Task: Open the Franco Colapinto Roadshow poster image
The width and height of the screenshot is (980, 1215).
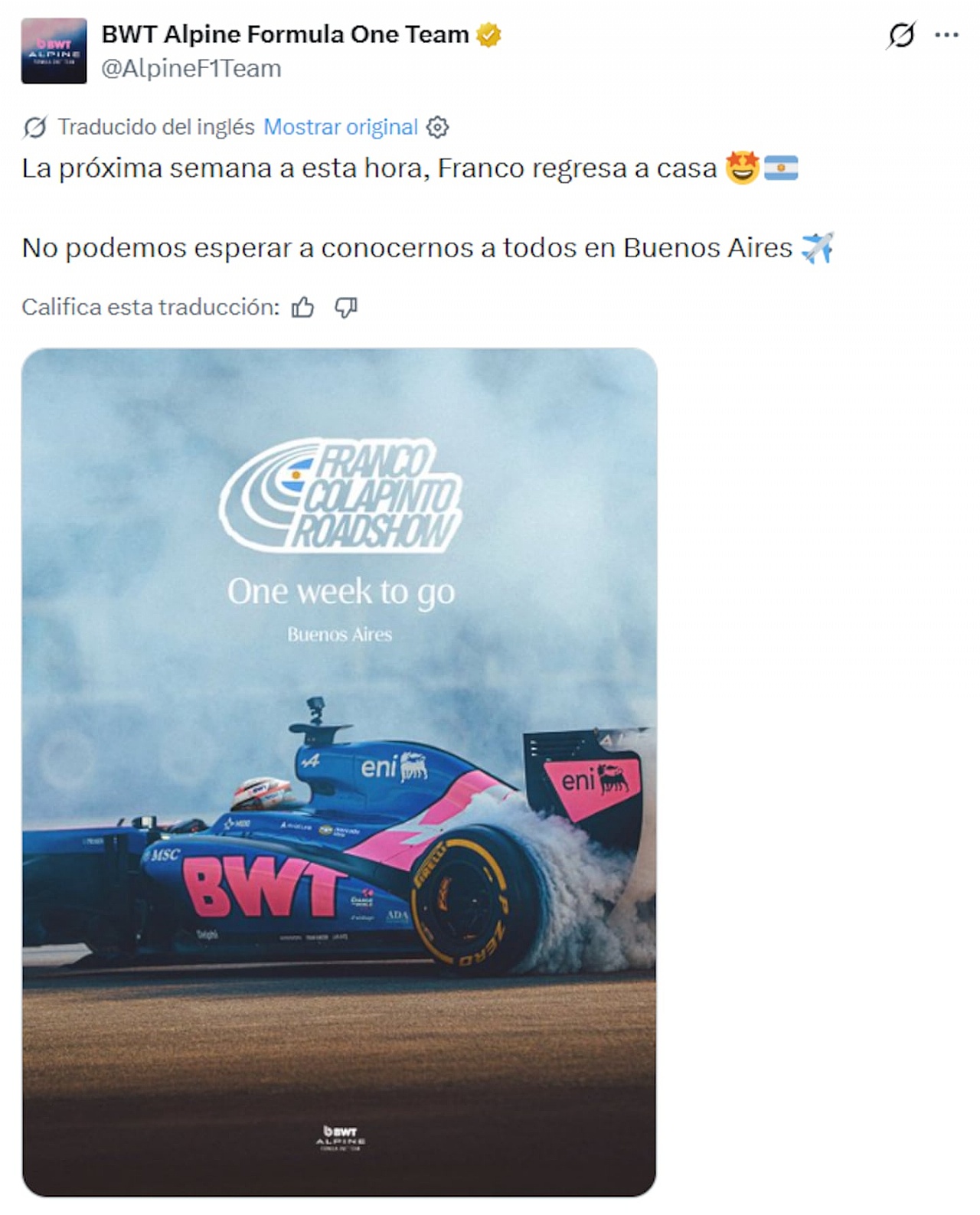Action: pyautogui.click(x=339, y=772)
